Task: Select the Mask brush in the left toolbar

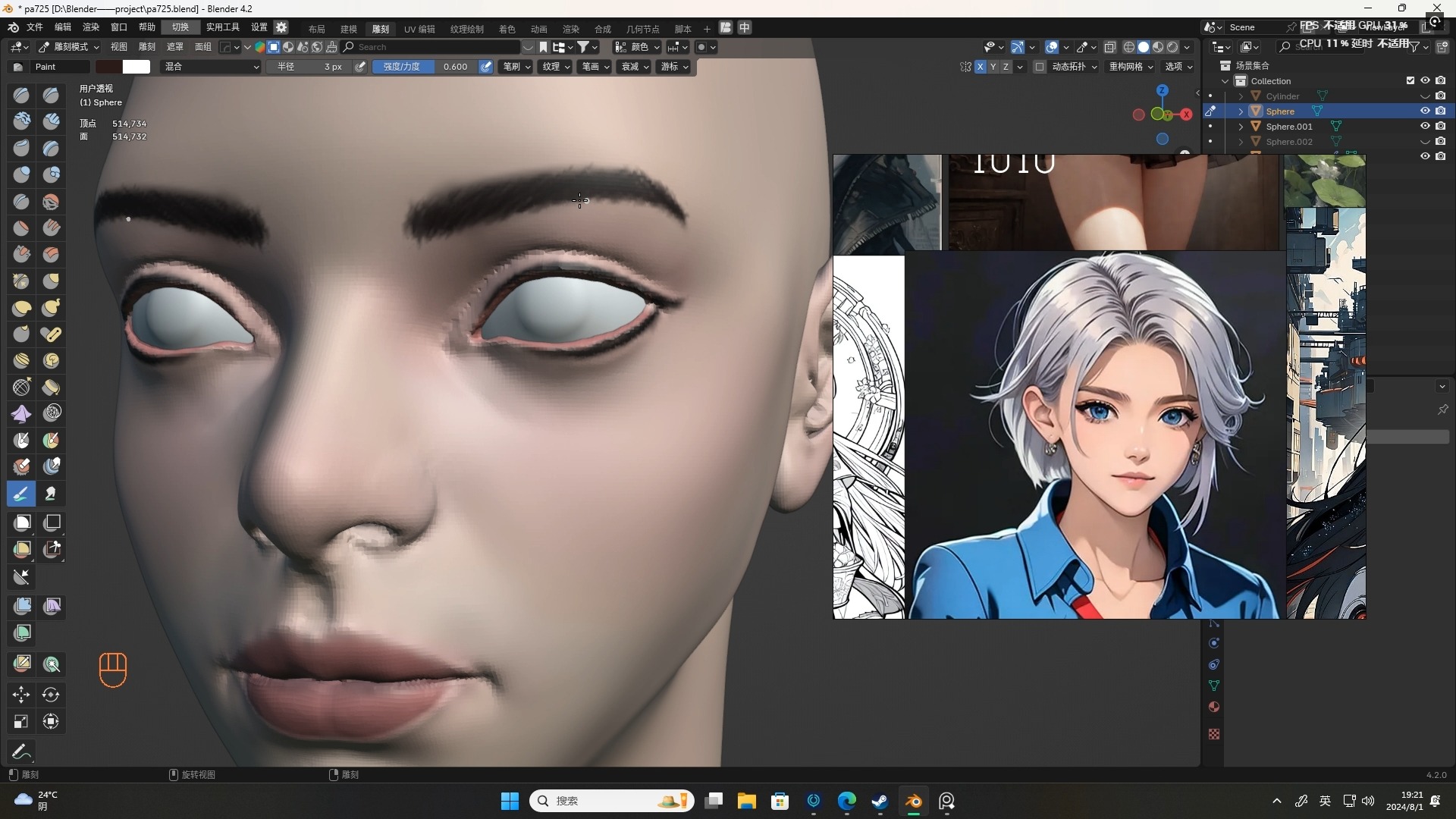Action: [21, 438]
